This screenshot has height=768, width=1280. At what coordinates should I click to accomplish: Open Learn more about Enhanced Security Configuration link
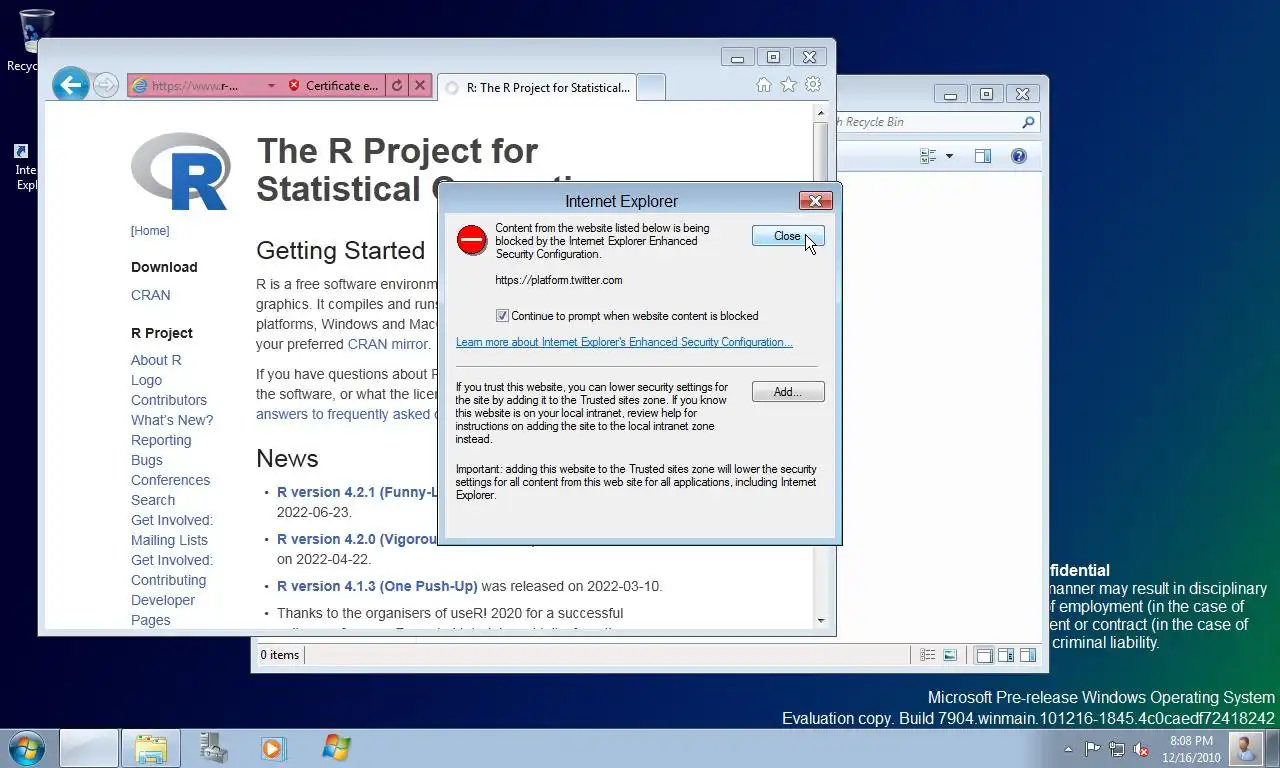(624, 342)
